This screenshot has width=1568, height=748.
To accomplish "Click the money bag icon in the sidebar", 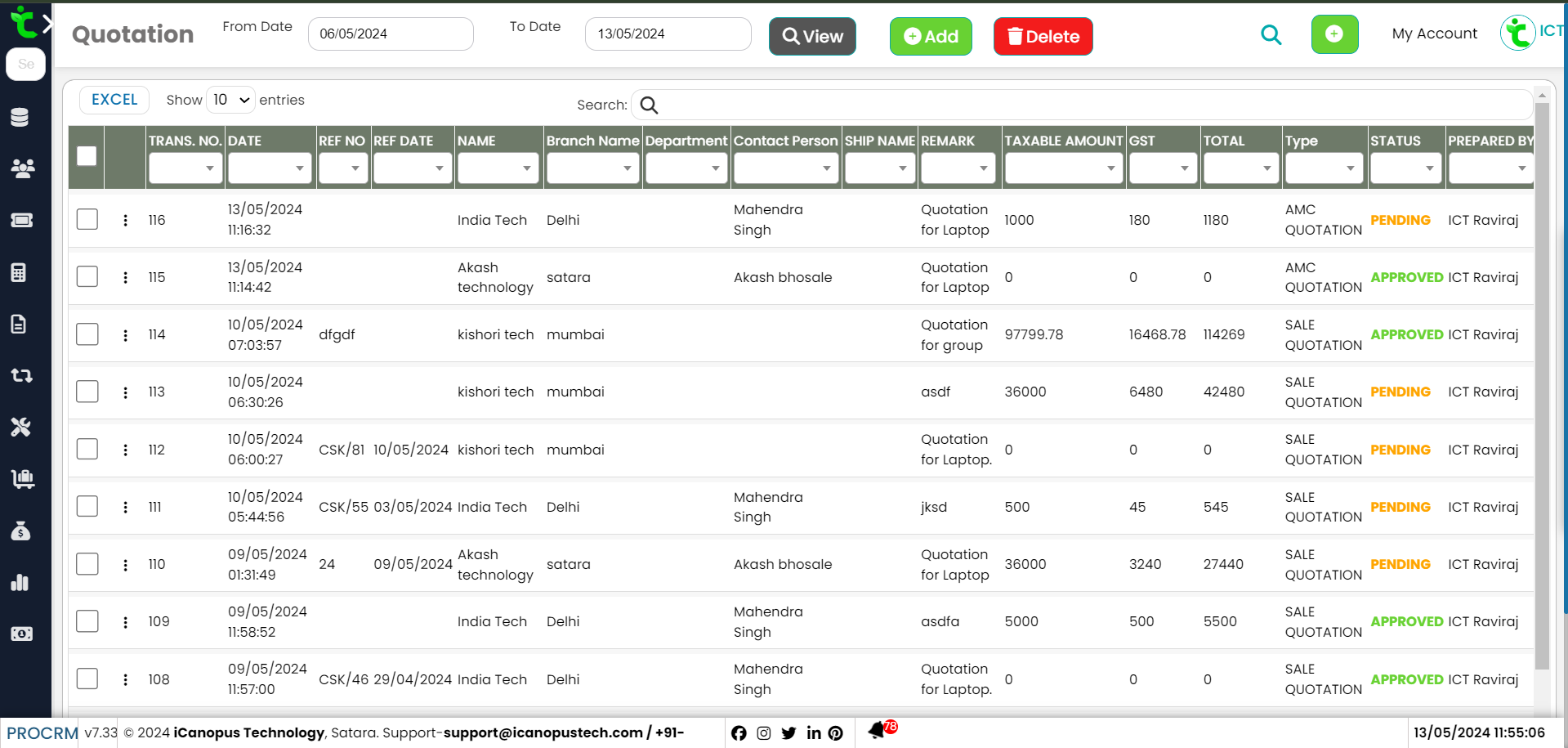I will click(22, 531).
